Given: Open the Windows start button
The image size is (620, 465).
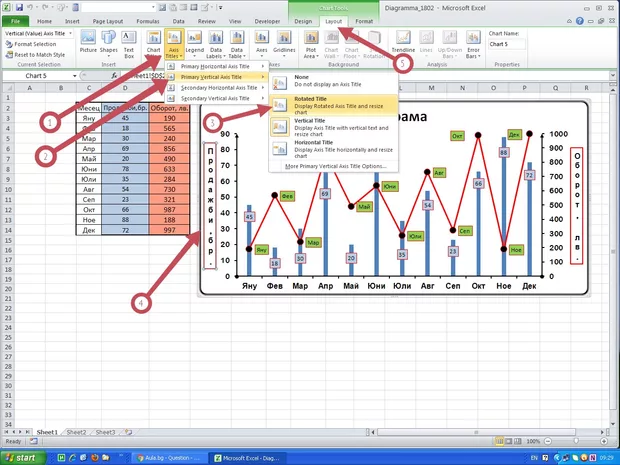Looking at the screenshot, I should [x=23, y=458].
